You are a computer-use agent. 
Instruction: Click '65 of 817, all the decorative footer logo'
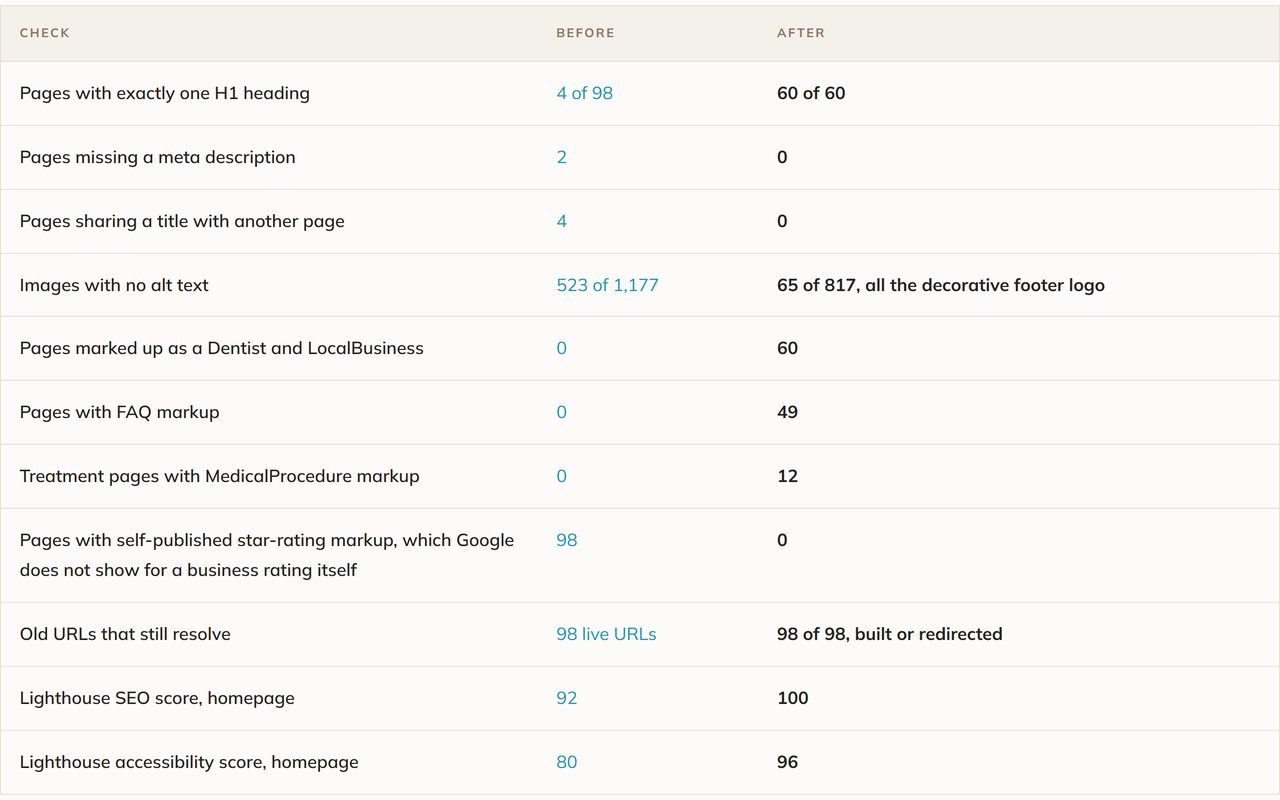point(941,285)
